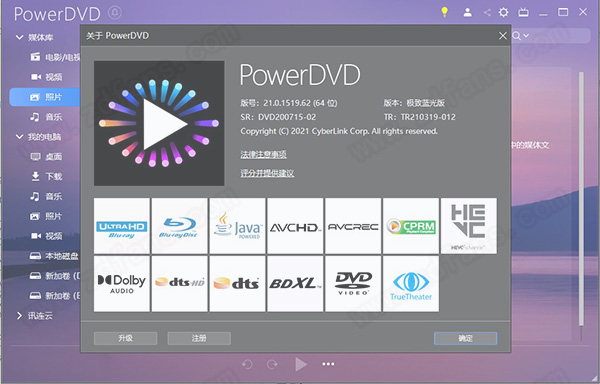Click the 评分并提供建议 link

click(x=267, y=173)
